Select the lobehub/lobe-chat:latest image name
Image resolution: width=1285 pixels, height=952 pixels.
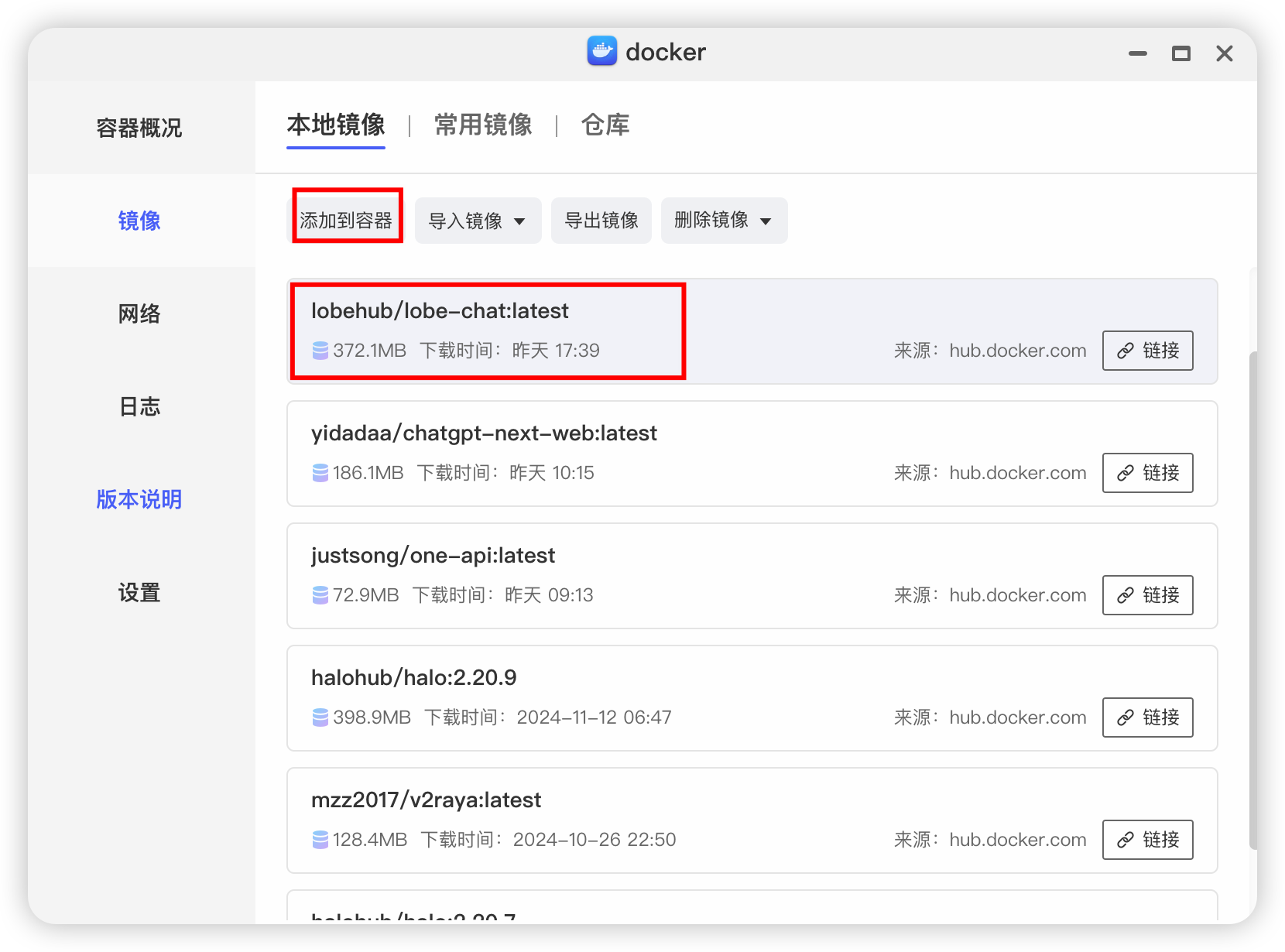click(x=440, y=311)
